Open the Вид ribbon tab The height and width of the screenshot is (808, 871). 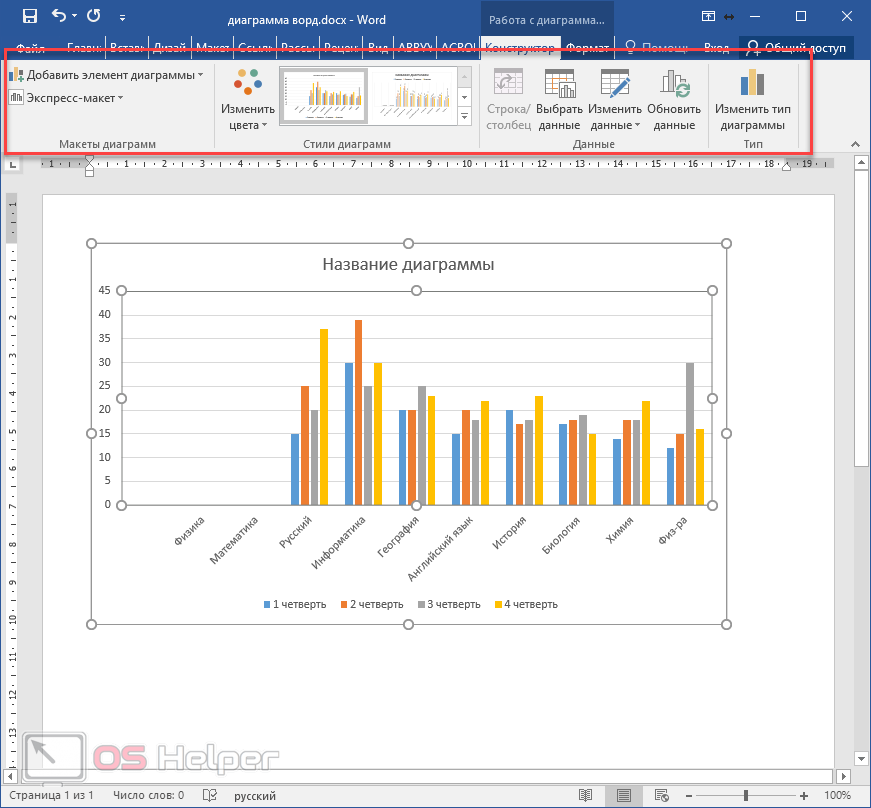pos(379,47)
